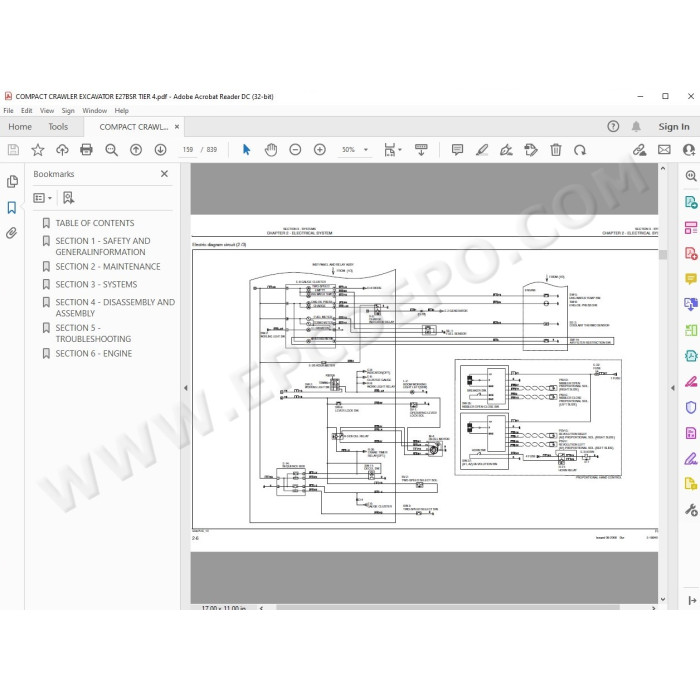Click the trash delete icon

pos(555,150)
